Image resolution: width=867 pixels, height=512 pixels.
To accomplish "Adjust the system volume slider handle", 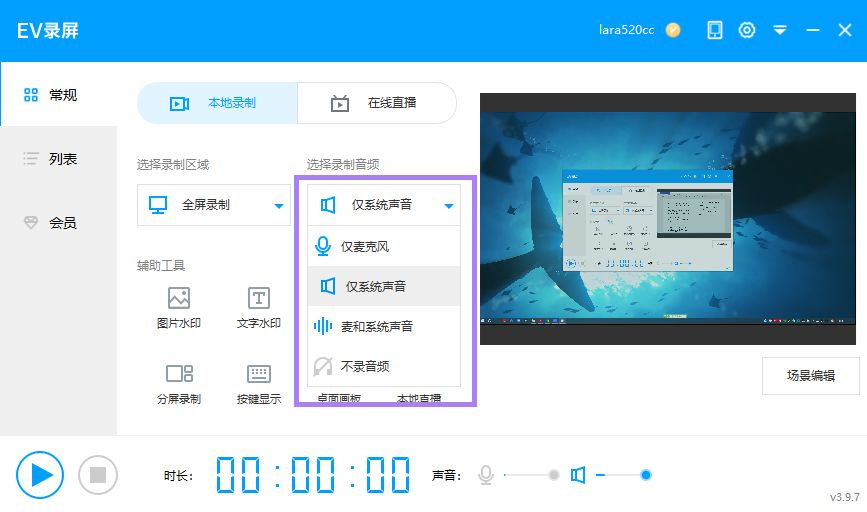I will [645, 475].
